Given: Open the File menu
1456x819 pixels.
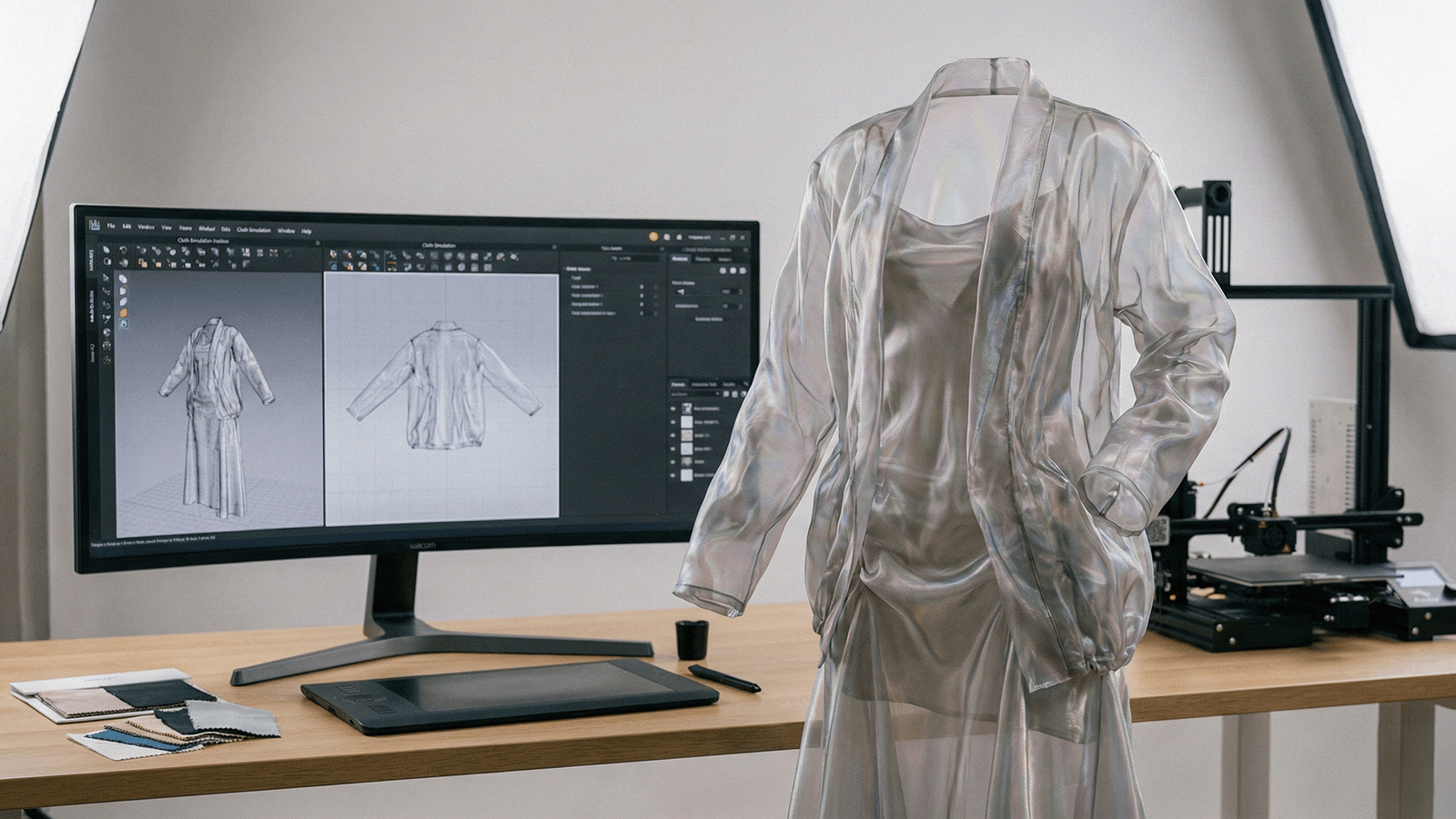Looking at the screenshot, I should coord(111,227).
